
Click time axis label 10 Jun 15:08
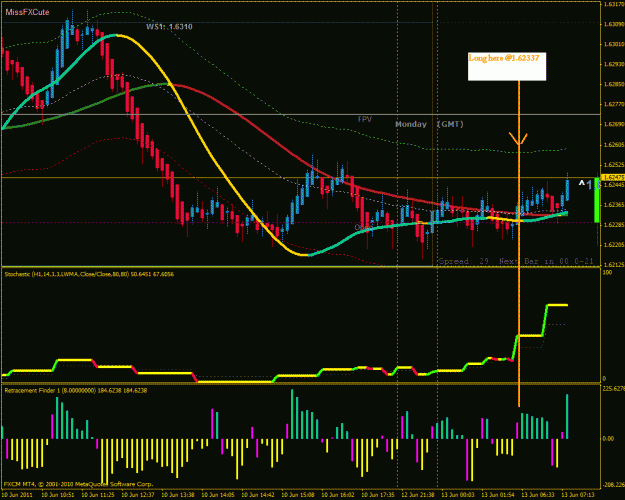[298, 495]
